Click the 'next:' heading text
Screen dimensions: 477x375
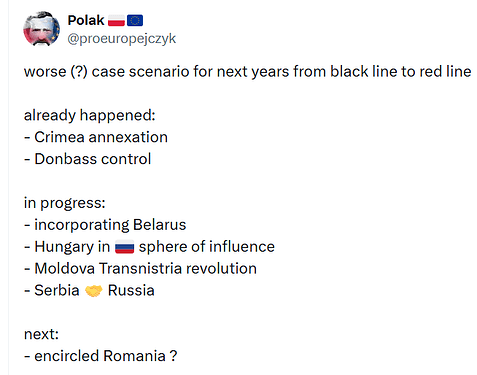pyautogui.click(x=41, y=334)
